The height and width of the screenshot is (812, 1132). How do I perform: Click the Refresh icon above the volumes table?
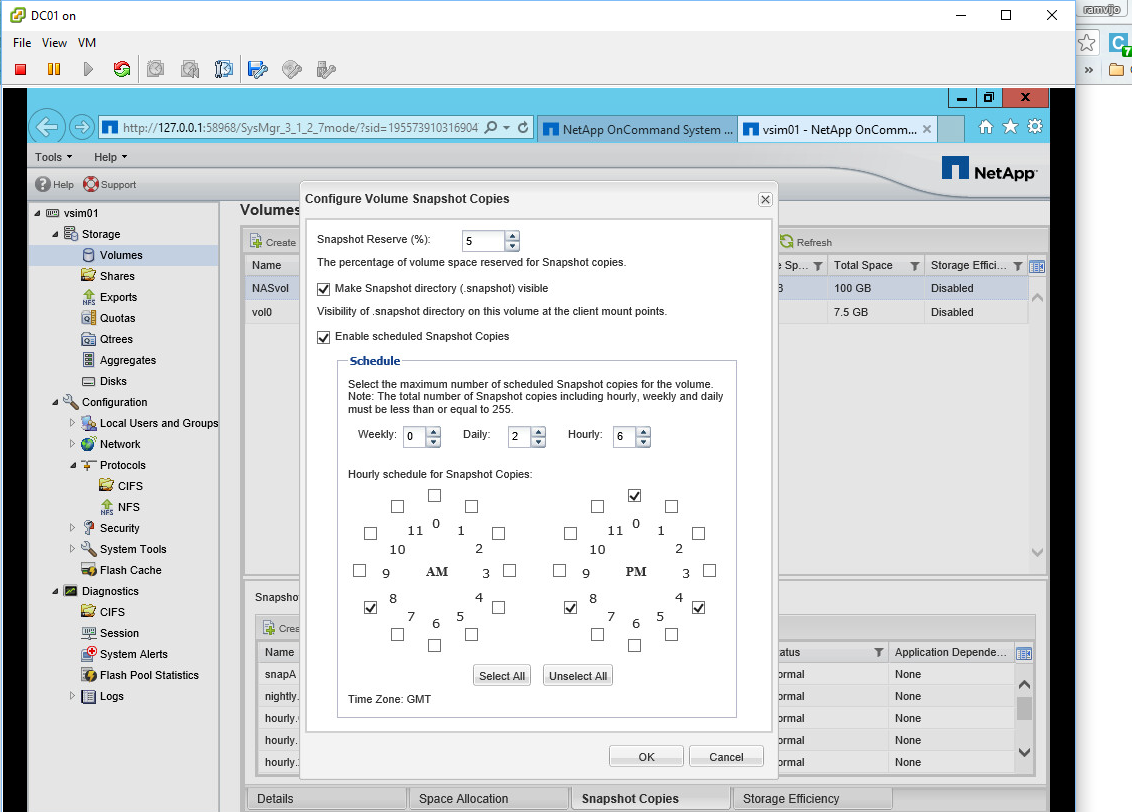point(787,241)
